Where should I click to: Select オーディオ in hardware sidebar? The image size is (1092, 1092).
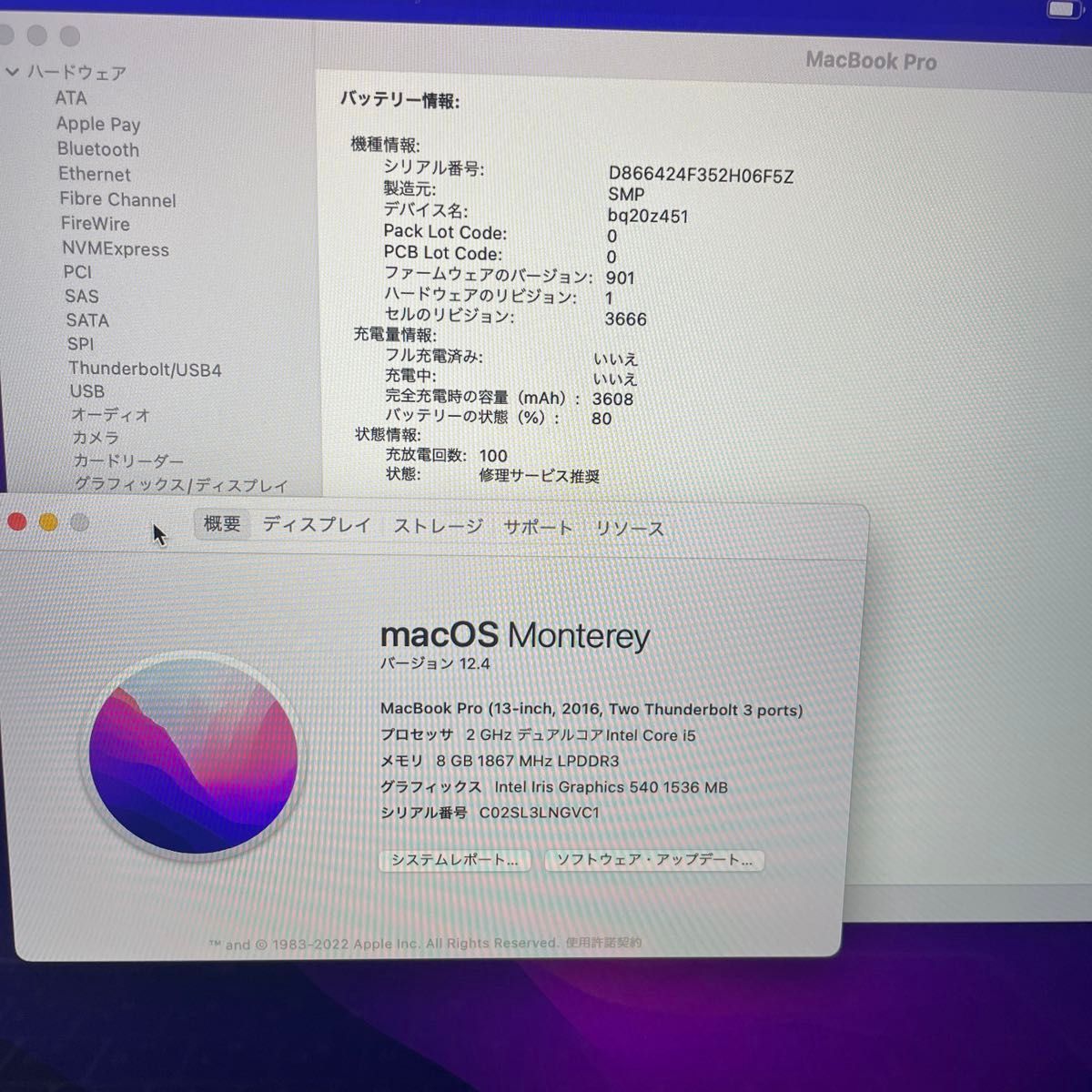pos(111,415)
